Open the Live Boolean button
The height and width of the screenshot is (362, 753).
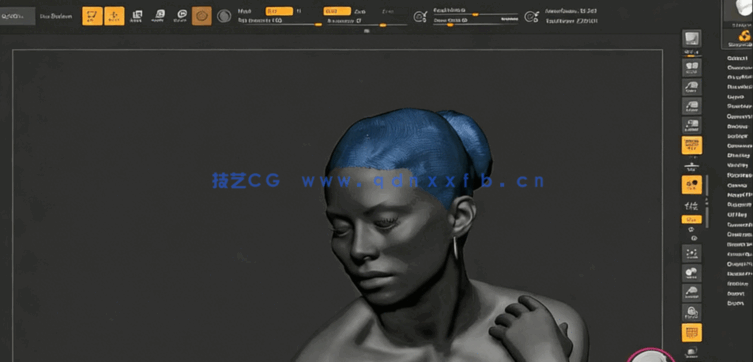(56, 16)
